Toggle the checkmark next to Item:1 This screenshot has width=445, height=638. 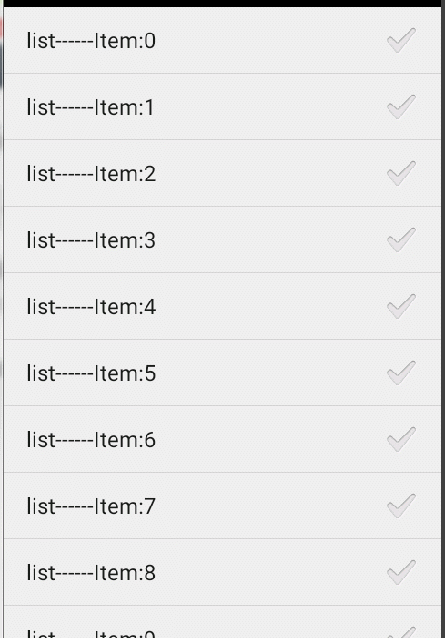coord(401,107)
